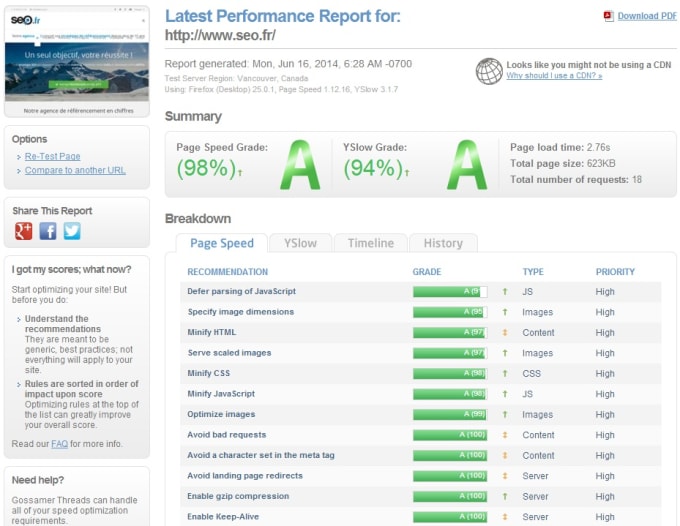Click the YSlow score (94%)
The height and width of the screenshot is (526, 680).
click(373, 168)
